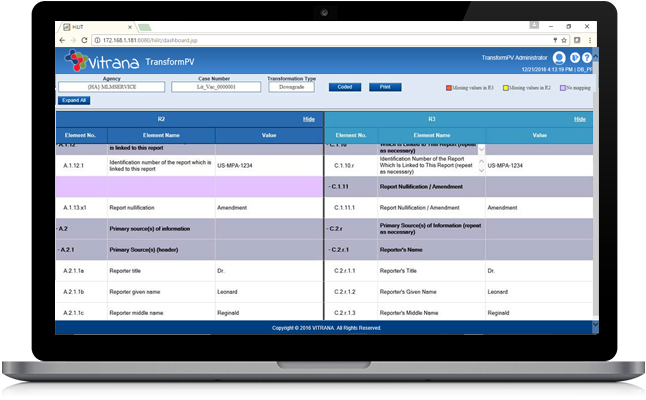Click the Case Number field
Screen dimensions: 646x400
point(214,87)
